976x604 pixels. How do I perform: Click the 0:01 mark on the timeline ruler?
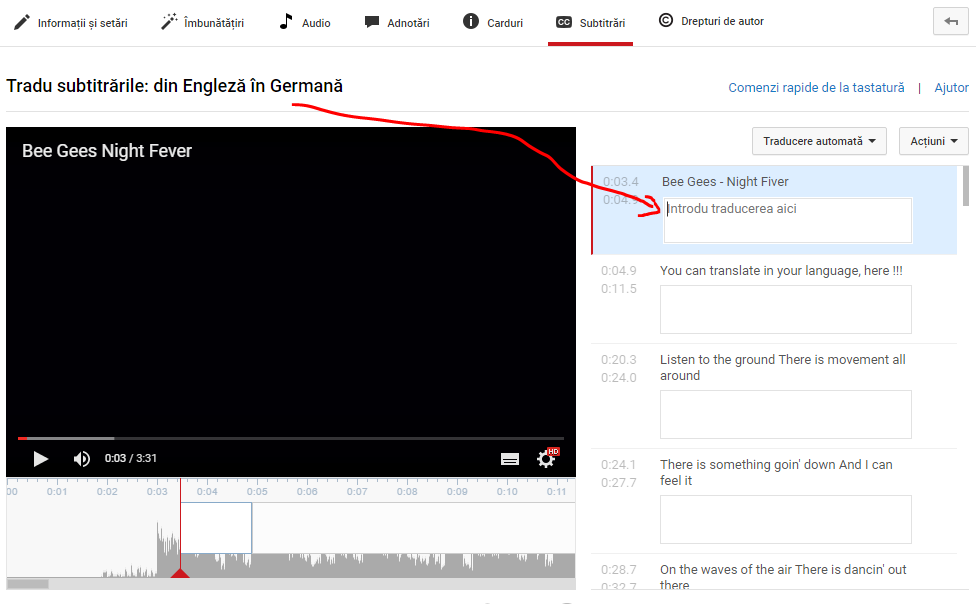point(57,492)
